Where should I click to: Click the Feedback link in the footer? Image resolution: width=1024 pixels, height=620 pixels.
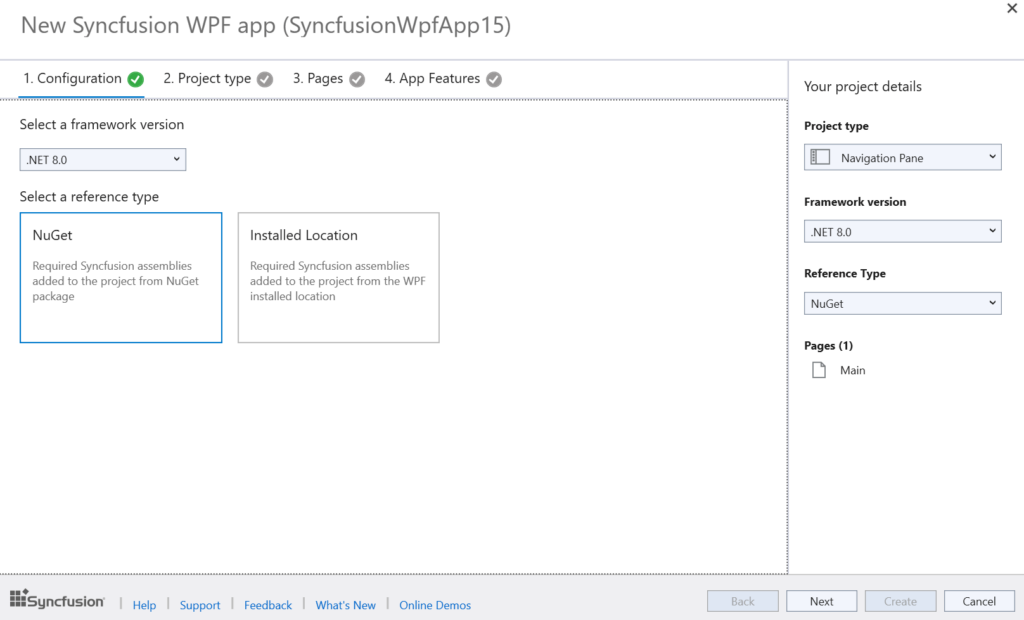point(267,605)
